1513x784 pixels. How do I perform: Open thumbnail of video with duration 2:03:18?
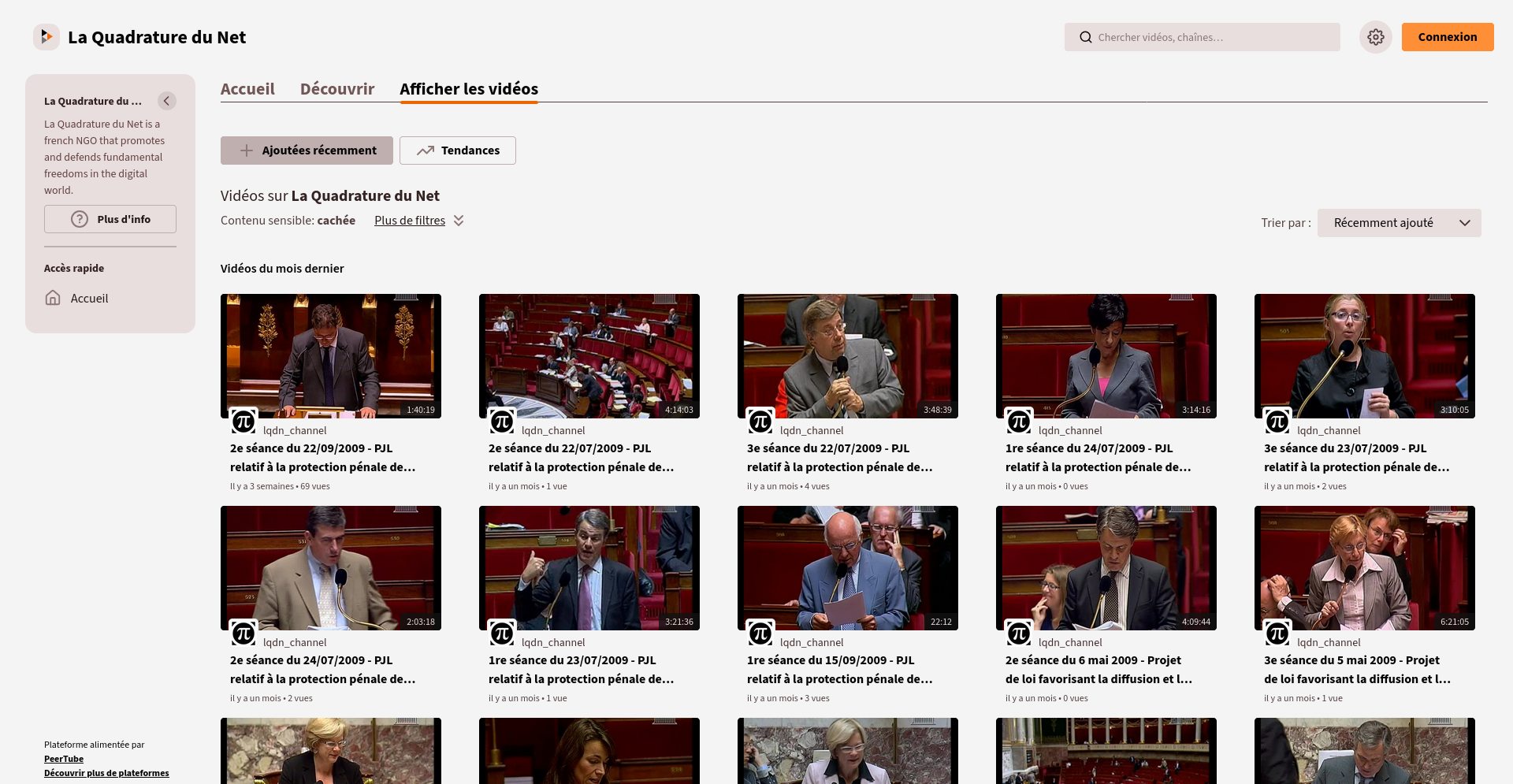click(331, 568)
